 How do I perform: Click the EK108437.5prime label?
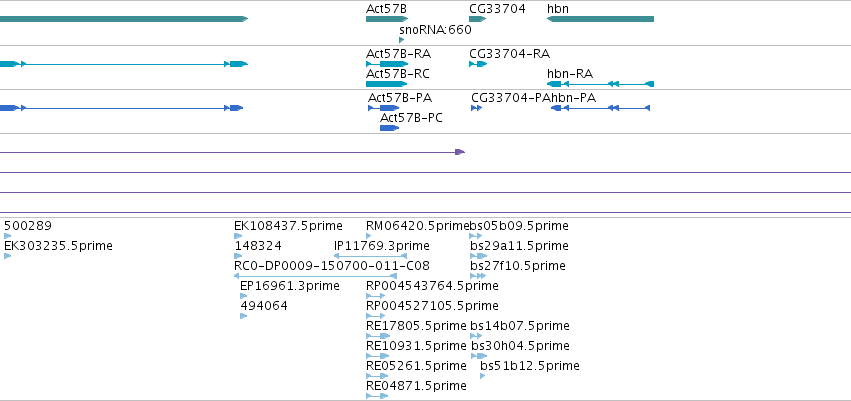click(288, 226)
